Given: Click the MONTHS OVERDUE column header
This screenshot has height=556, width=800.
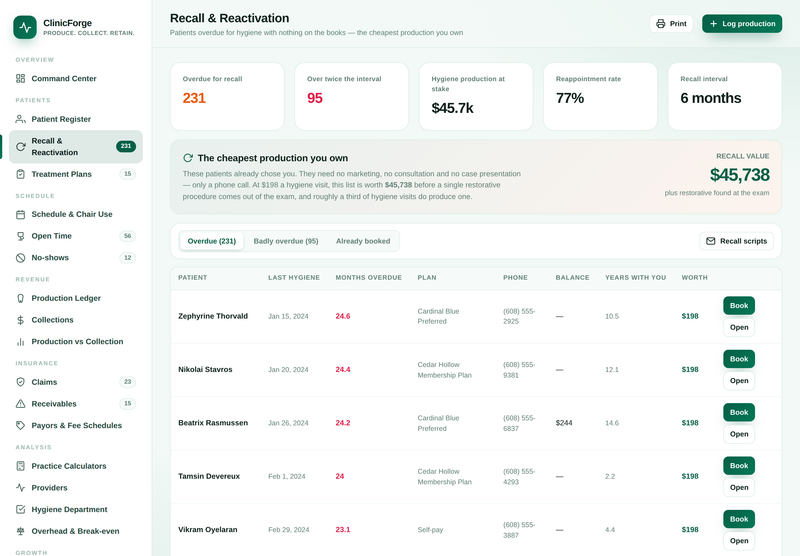Looking at the screenshot, I should [368, 278].
